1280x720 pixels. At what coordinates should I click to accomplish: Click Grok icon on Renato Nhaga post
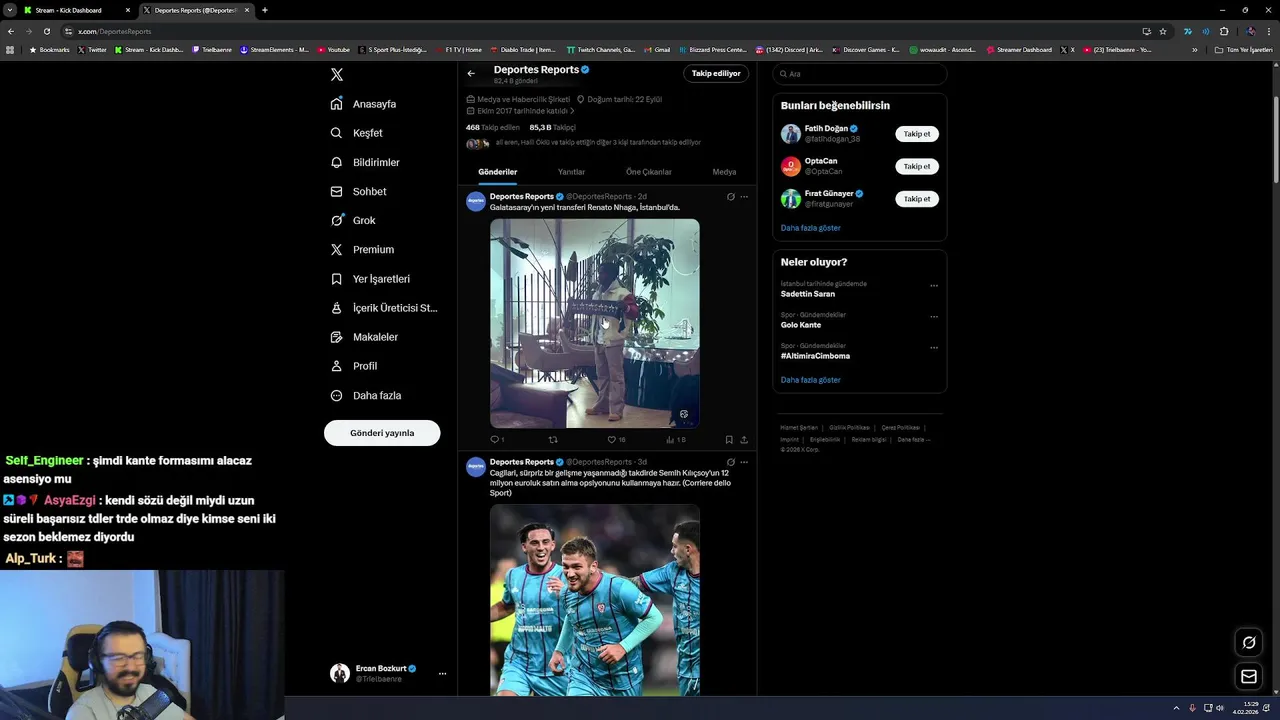pos(731,197)
